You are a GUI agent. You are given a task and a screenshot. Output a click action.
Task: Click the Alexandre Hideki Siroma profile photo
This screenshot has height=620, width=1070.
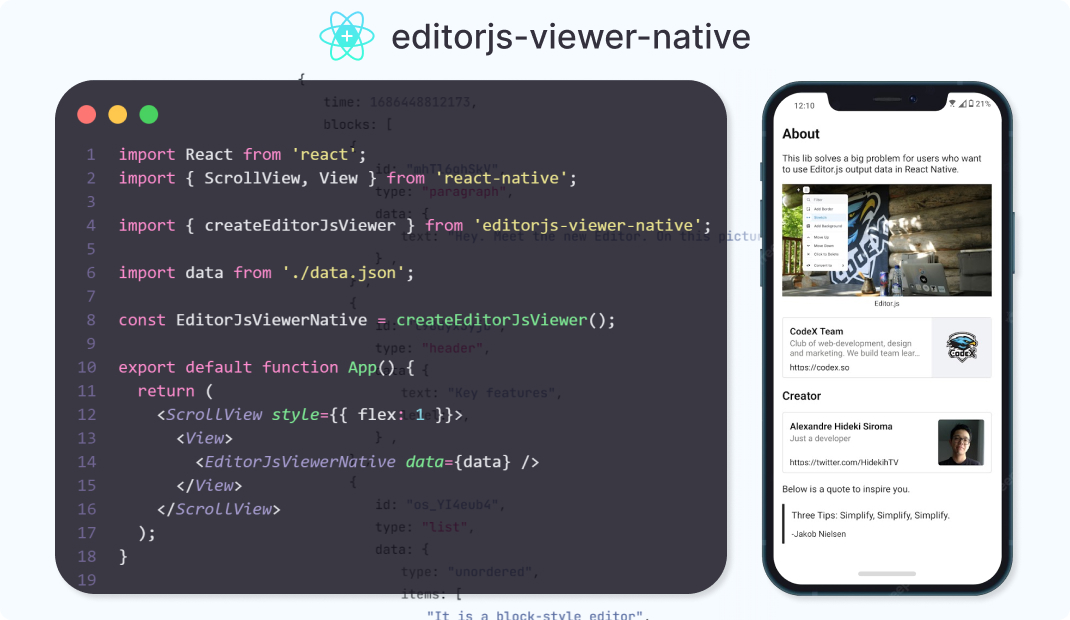click(x=961, y=442)
